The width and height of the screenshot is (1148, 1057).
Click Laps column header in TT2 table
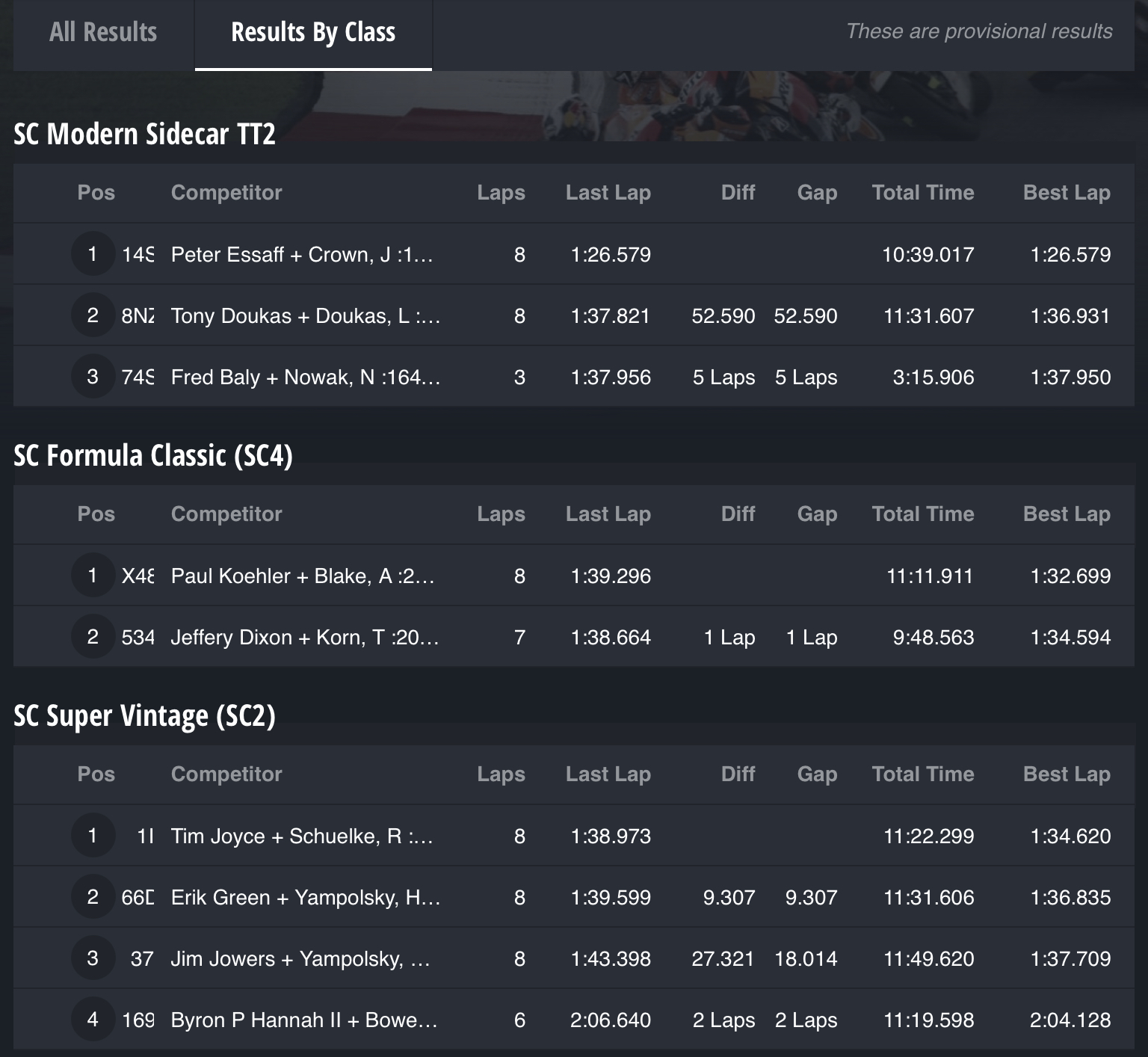point(501,193)
